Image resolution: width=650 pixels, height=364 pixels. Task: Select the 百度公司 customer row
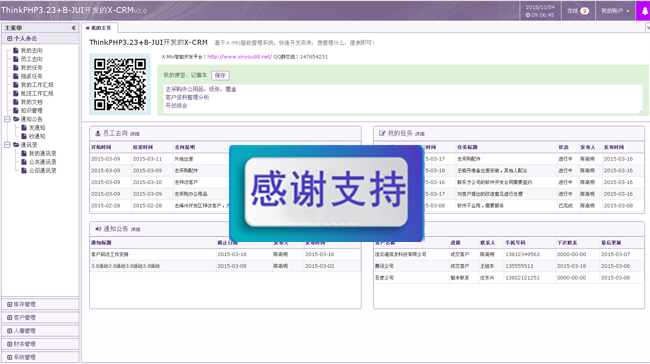point(509,278)
